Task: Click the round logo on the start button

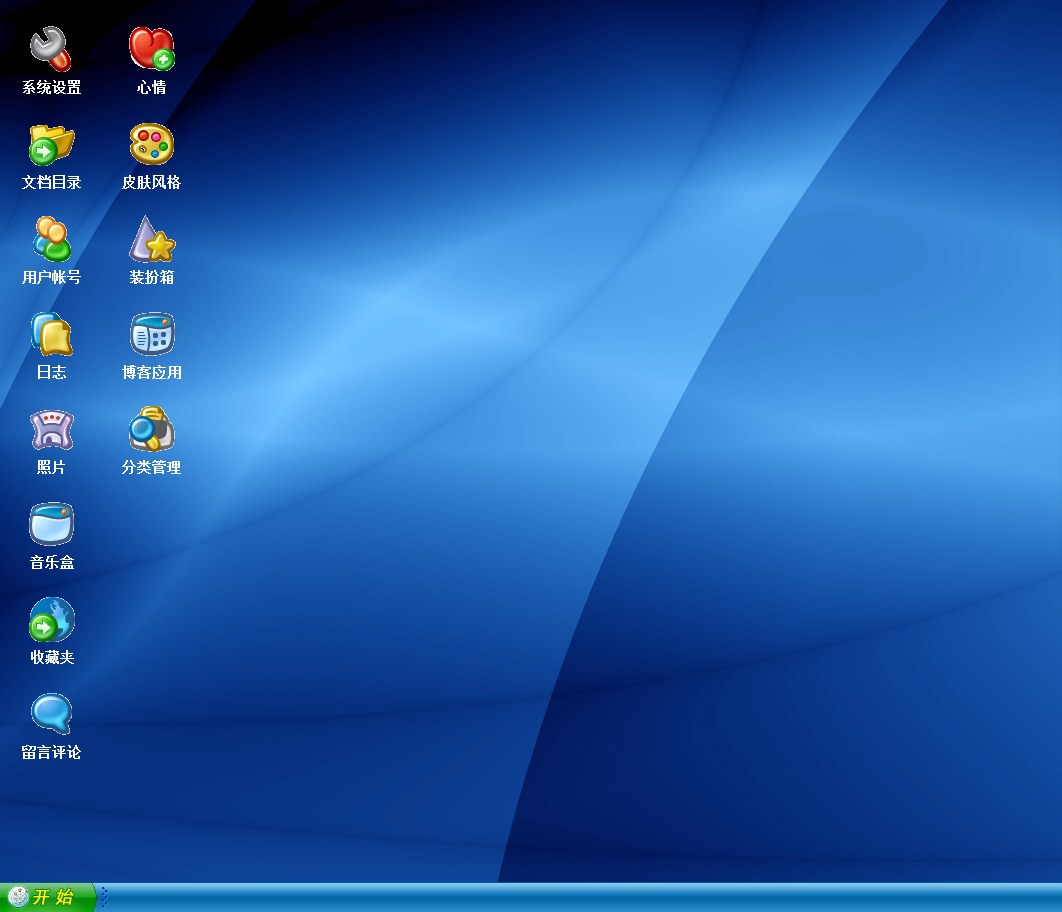Action: [18, 897]
